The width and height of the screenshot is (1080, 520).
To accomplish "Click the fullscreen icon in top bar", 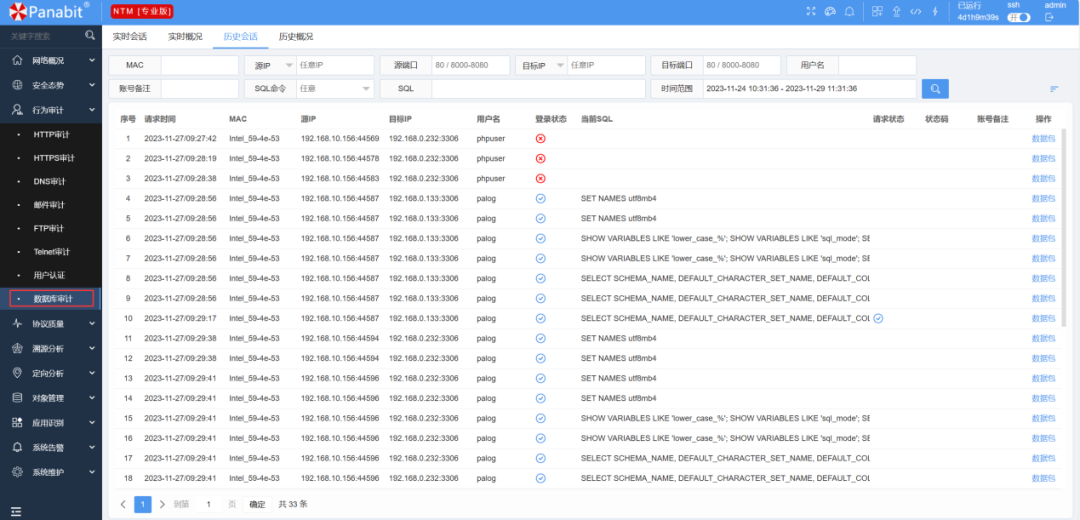I will [811, 11].
